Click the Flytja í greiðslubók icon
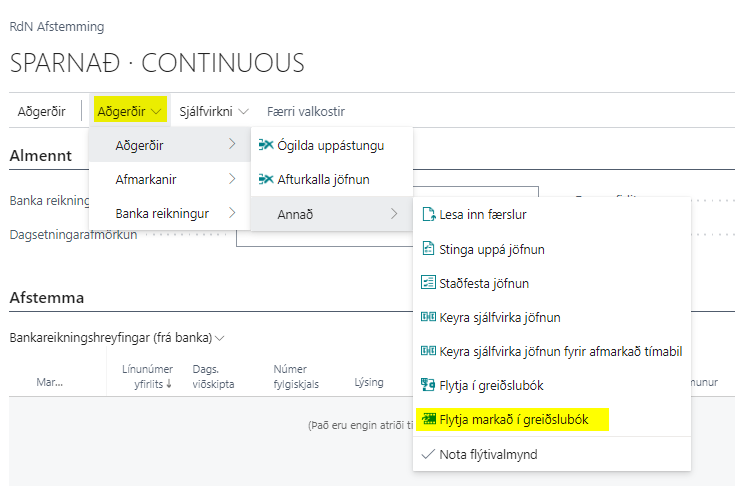The height and width of the screenshot is (486, 735). (x=429, y=385)
